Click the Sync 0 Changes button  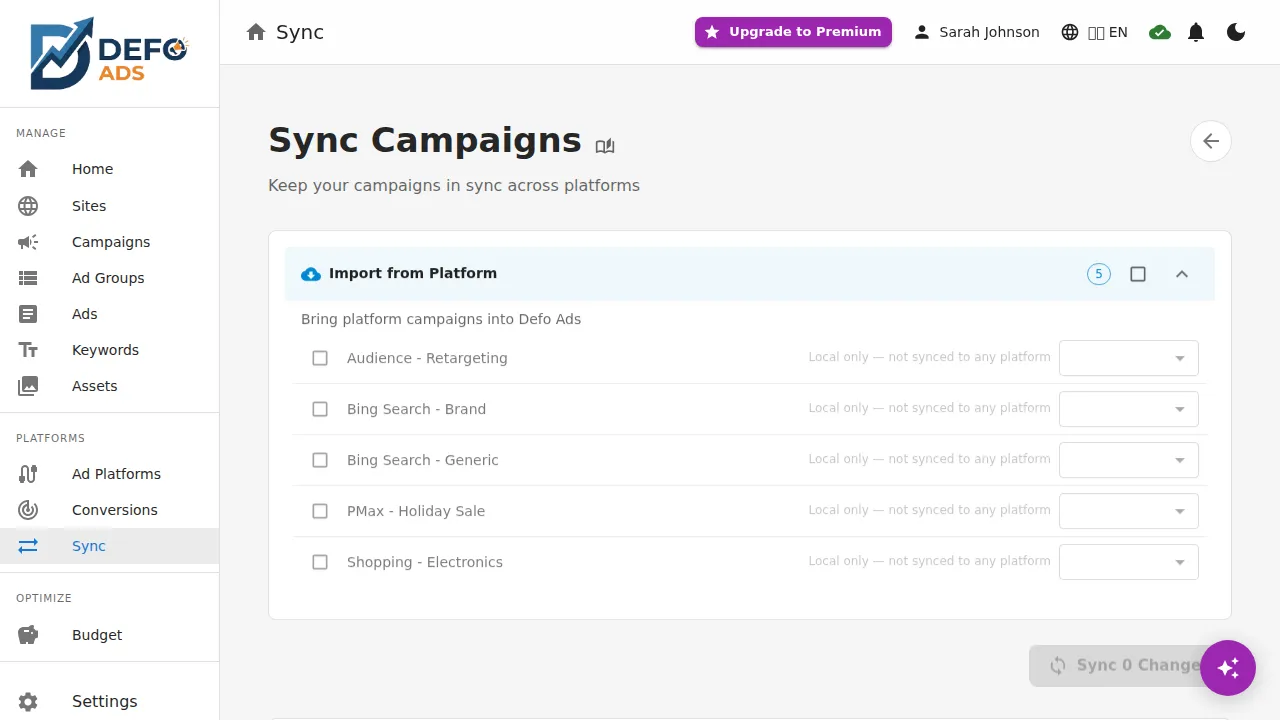click(x=1130, y=665)
